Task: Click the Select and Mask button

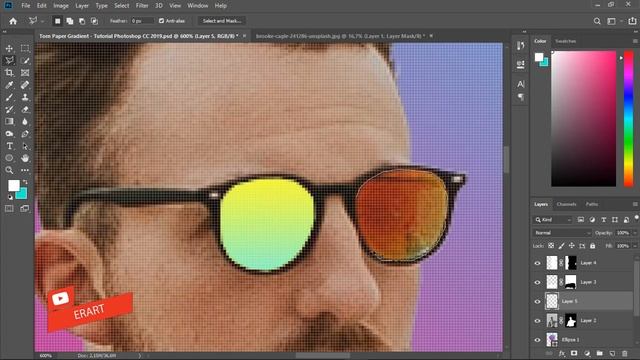Action: coord(222,21)
